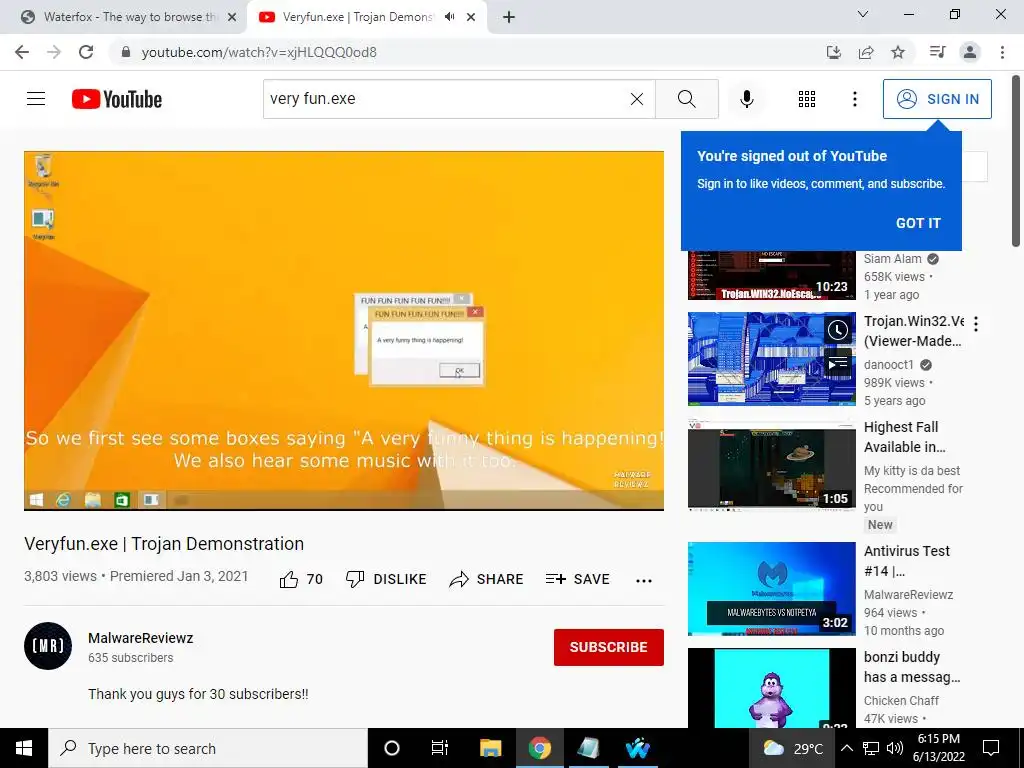This screenshot has height=768, width=1024.
Task: Open Waterfox from the taskbar
Action: coord(637,748)
